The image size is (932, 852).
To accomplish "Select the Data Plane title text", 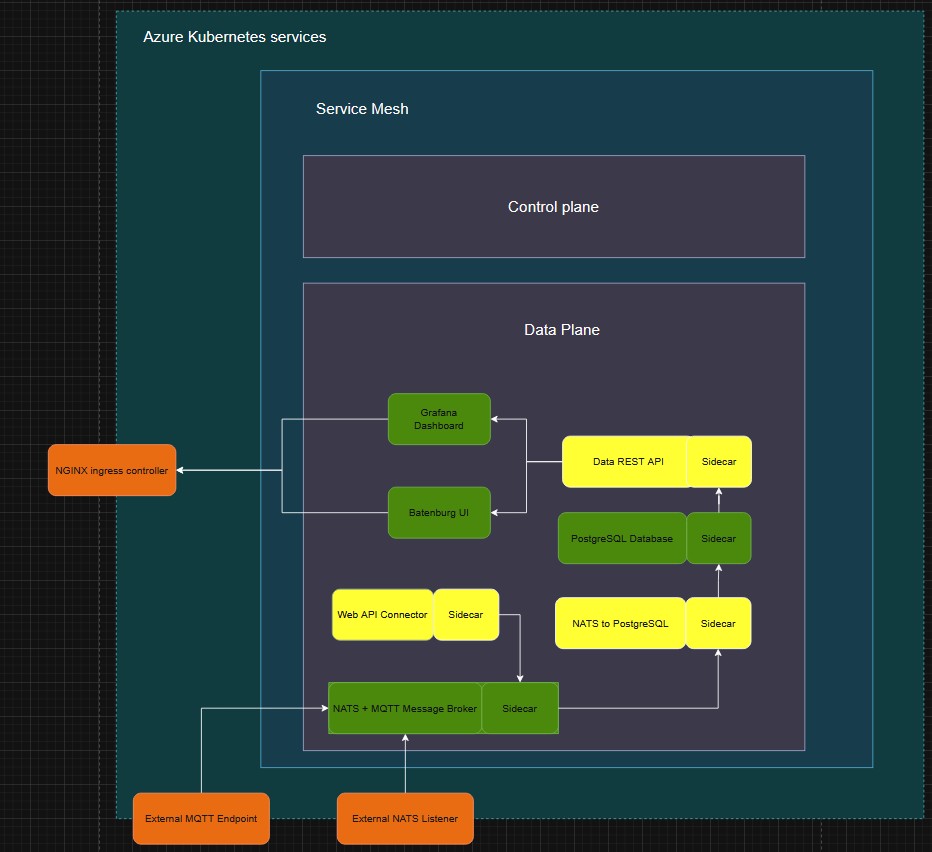I will pyautogui.click(x=562, y=329).
